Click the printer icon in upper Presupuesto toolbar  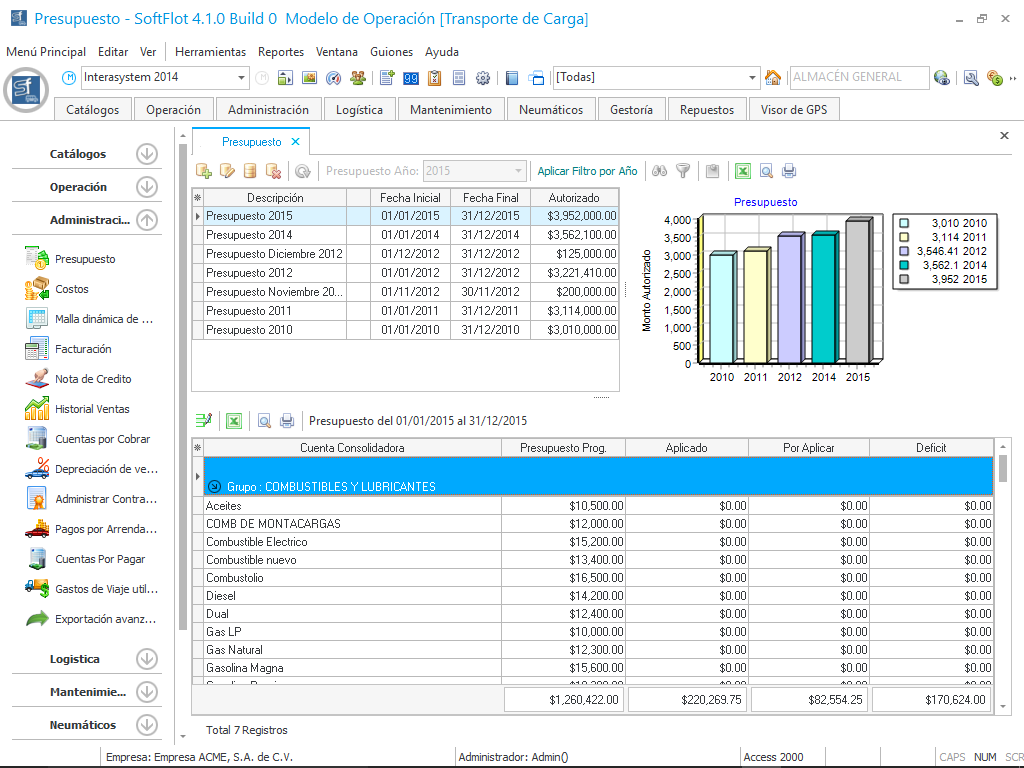(x=789, y=171)
